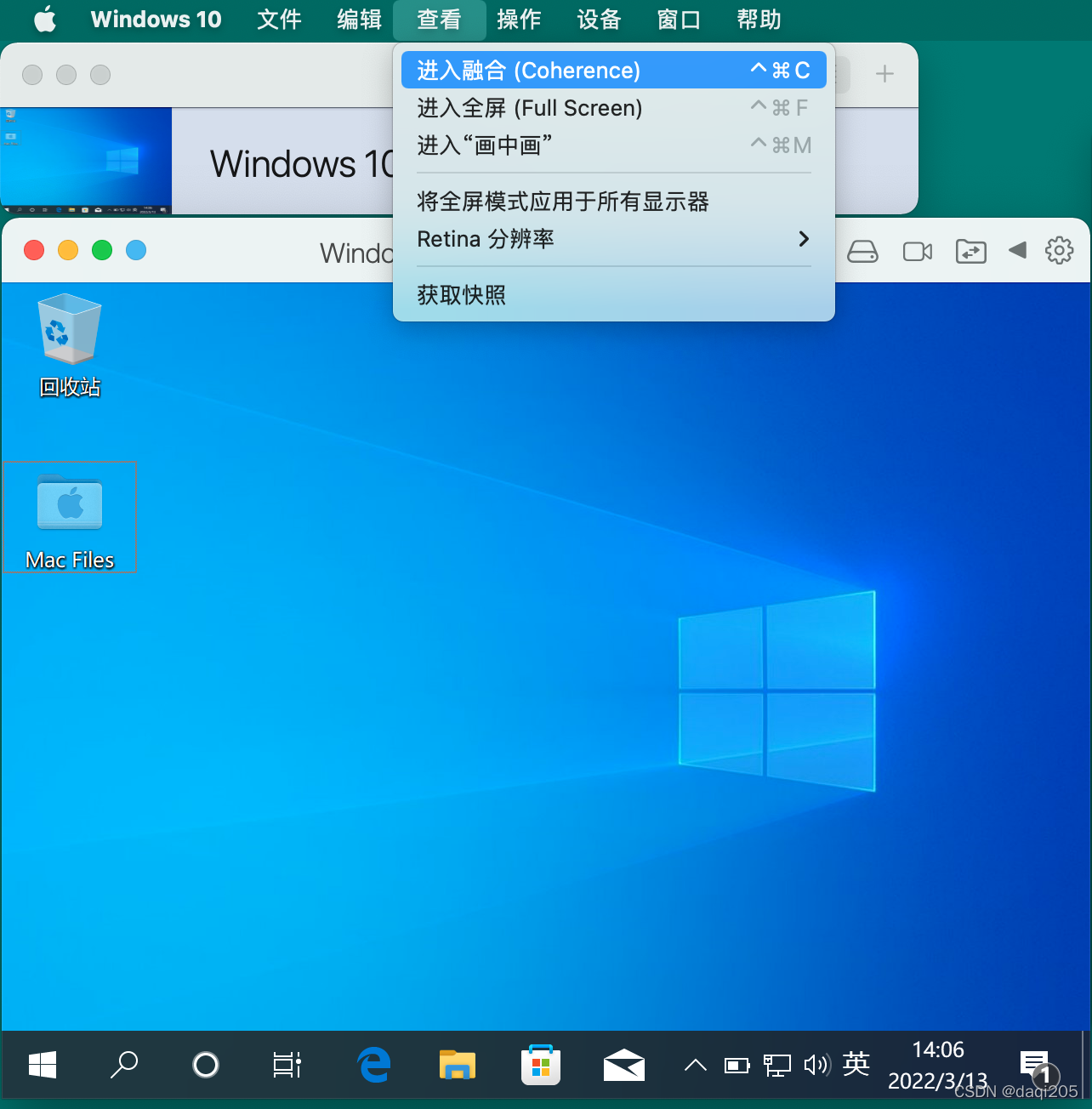Open Microsoft Store from taskbar
This screenshot has width=1092, height=1109.
[x=541, y=1064]
